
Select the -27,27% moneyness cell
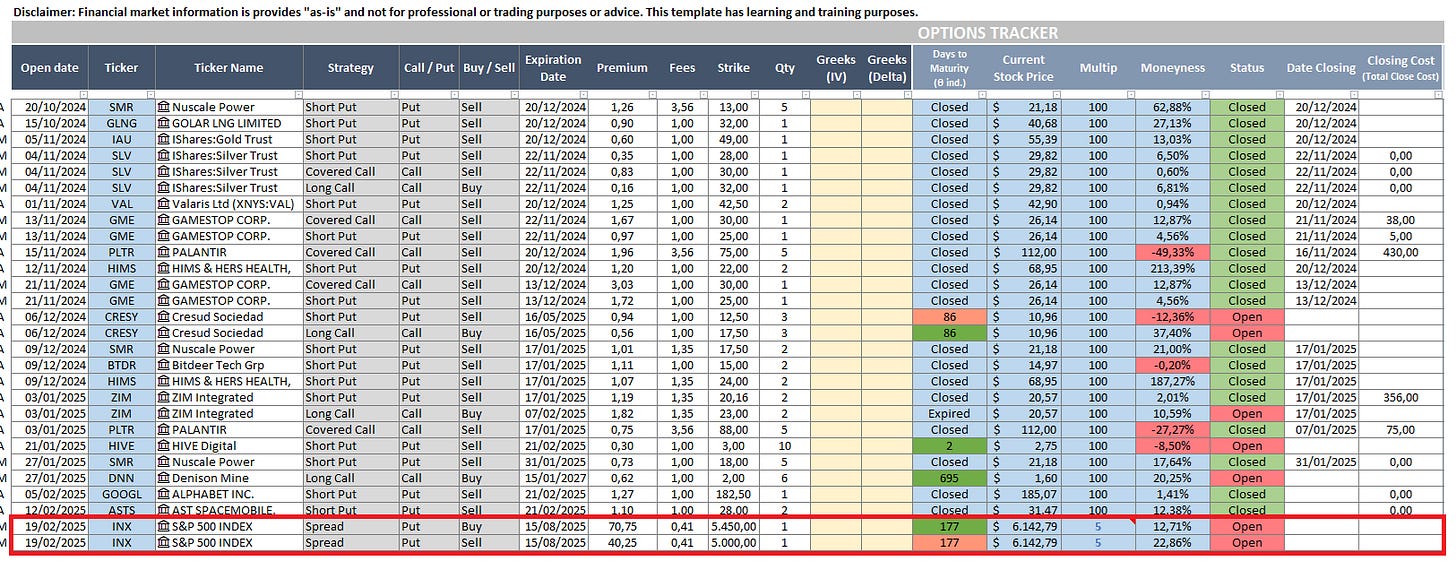coord(1173,430)
